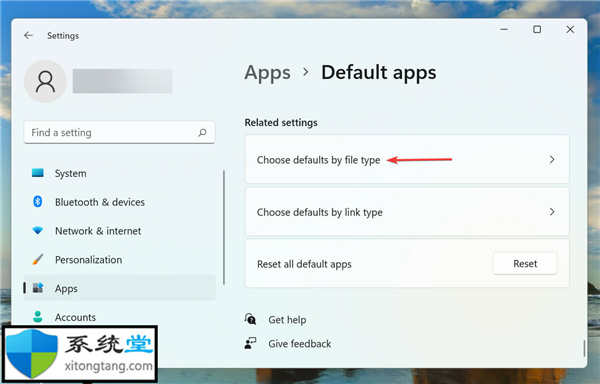Click the Network diamond icon
The width and height of the screenshot is (600, 384).
pos(38,231)
